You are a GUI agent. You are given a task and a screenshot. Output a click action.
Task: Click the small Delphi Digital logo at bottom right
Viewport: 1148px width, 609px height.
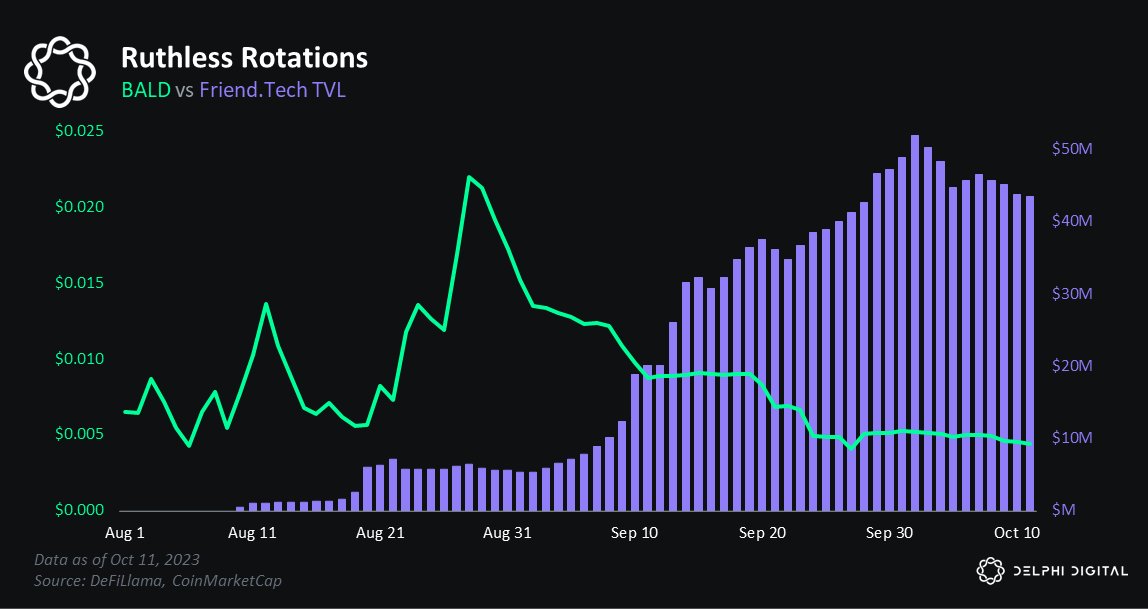[x=989, y=571]
